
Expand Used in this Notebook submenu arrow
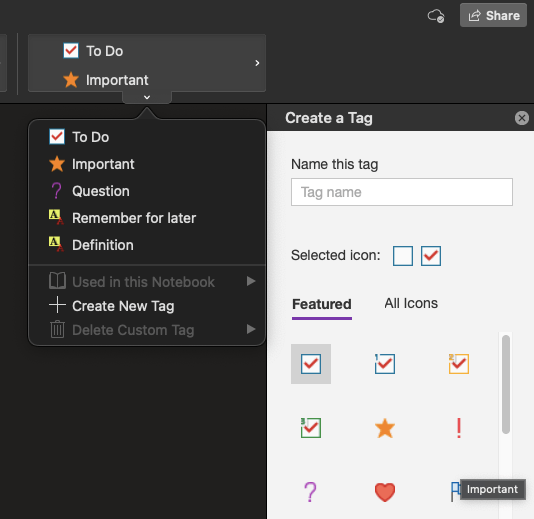[x=251, y=281]
